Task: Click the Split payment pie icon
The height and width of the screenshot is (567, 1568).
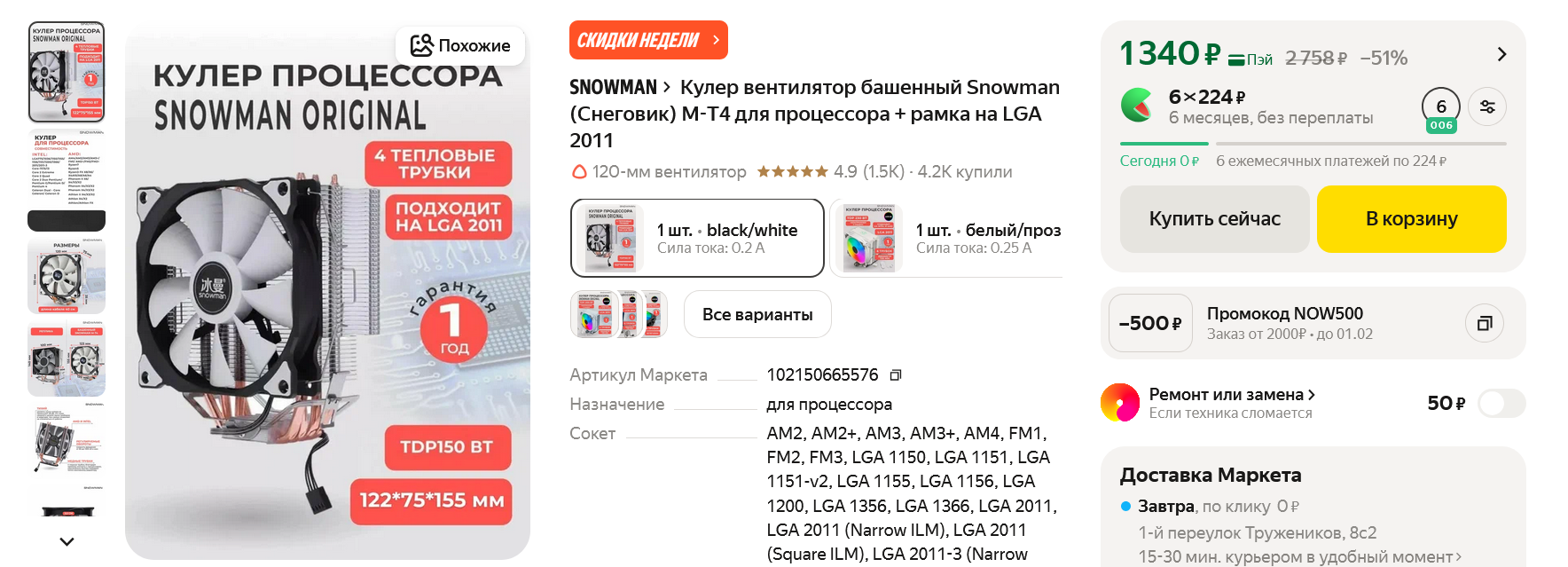Action: click(x=1137, y=105)
